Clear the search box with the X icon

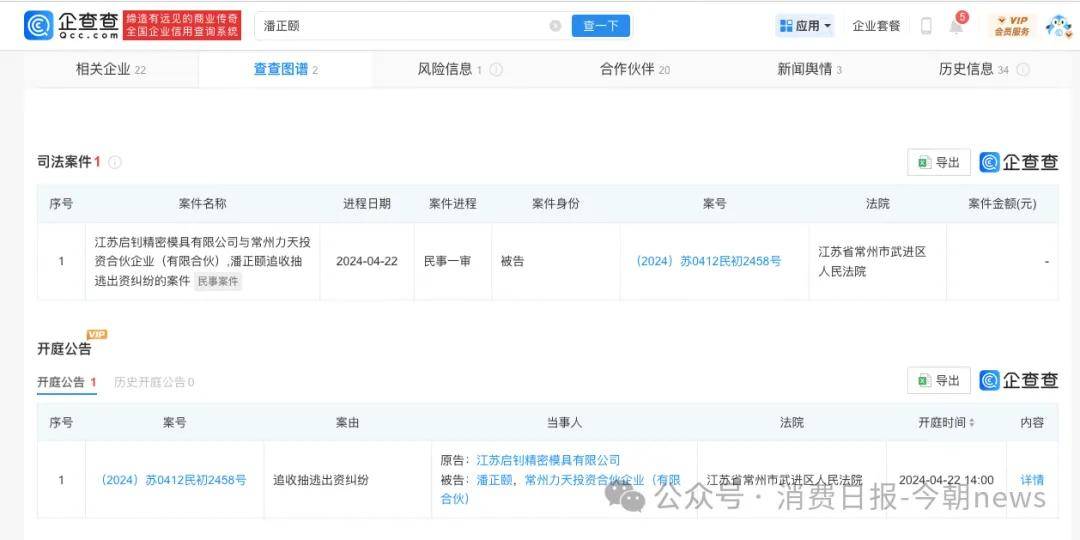(x=555, y=26)
